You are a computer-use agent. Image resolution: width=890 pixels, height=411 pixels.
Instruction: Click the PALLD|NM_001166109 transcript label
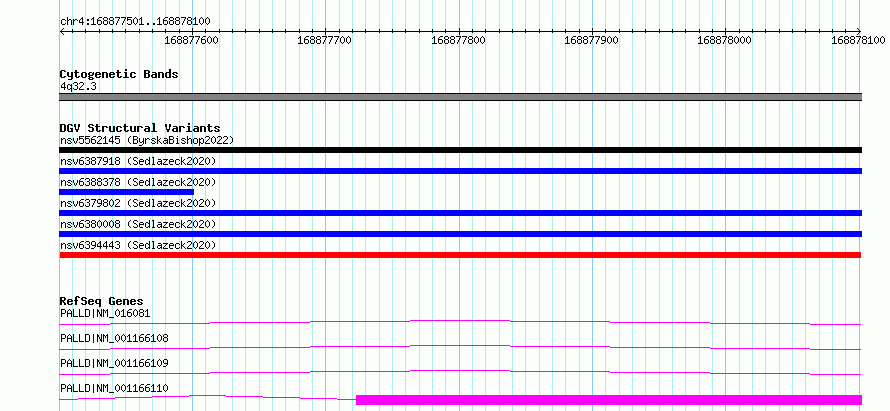(x=114, y=363)
